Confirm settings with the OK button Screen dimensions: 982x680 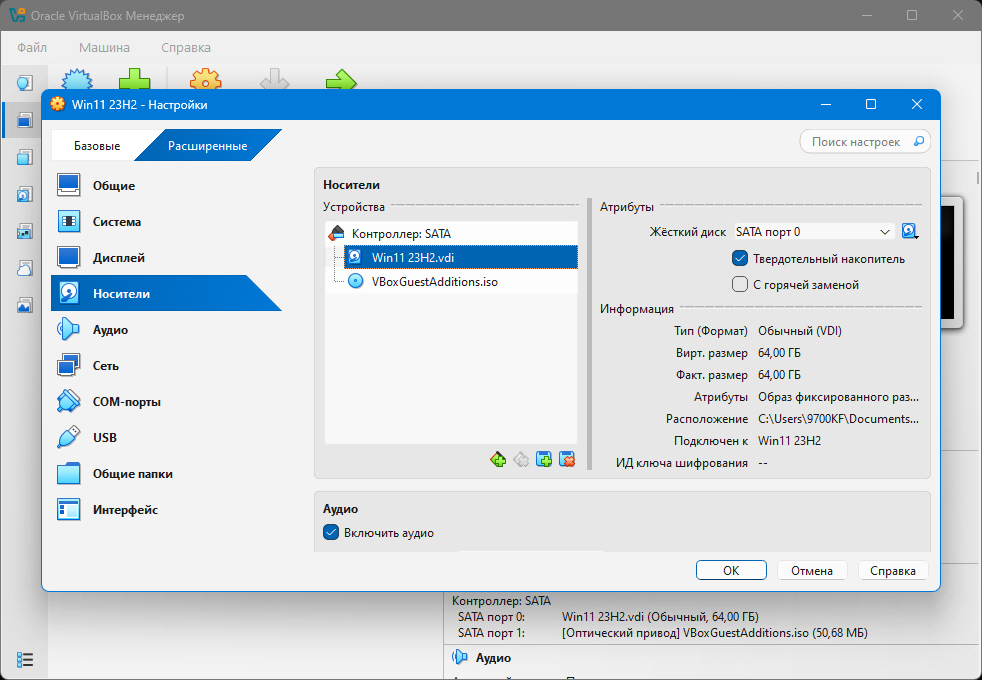pyautogui.click(x=731, y=570)
